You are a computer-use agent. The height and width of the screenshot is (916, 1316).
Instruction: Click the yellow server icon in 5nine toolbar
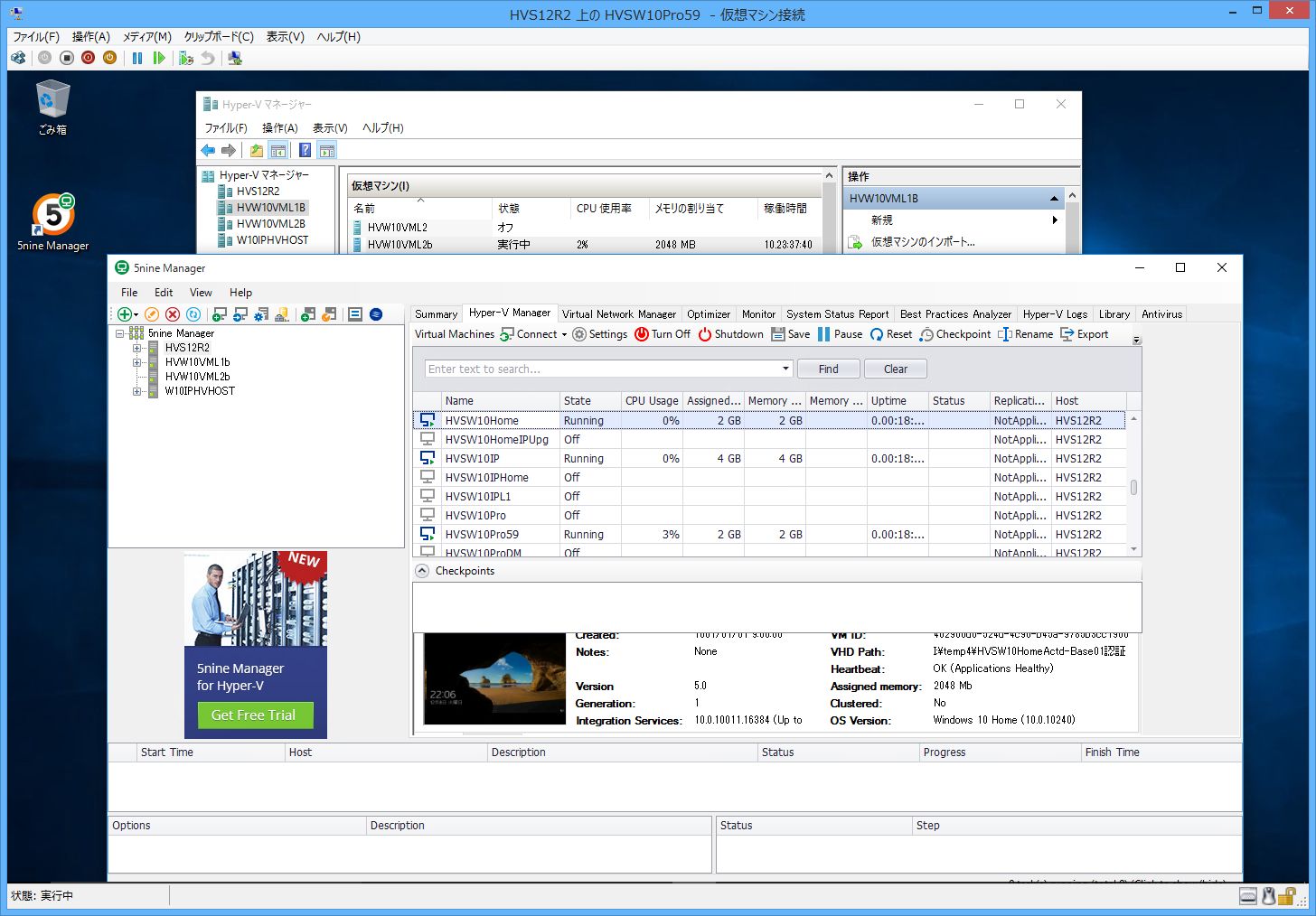[282, 314]
